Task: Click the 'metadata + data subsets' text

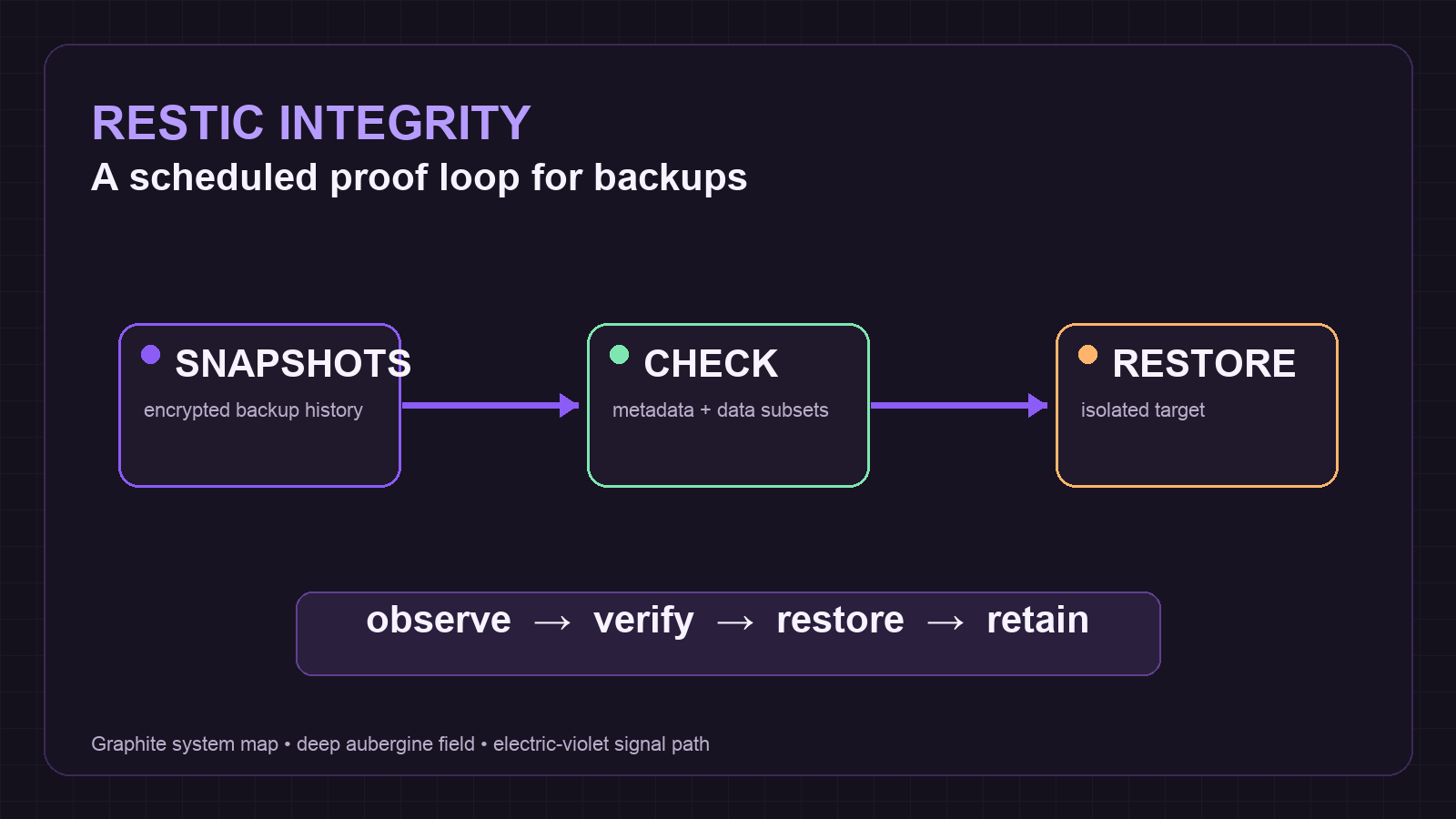Action: coord(721,410)
